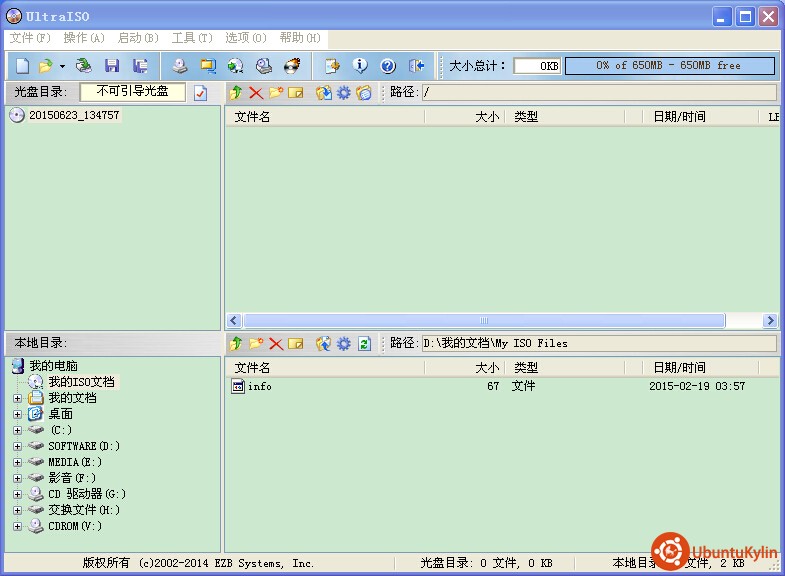Click the Exit door icon in toolbar
Image resolution: width=785 pixels, height=576 pixels.
click(416, 66)
